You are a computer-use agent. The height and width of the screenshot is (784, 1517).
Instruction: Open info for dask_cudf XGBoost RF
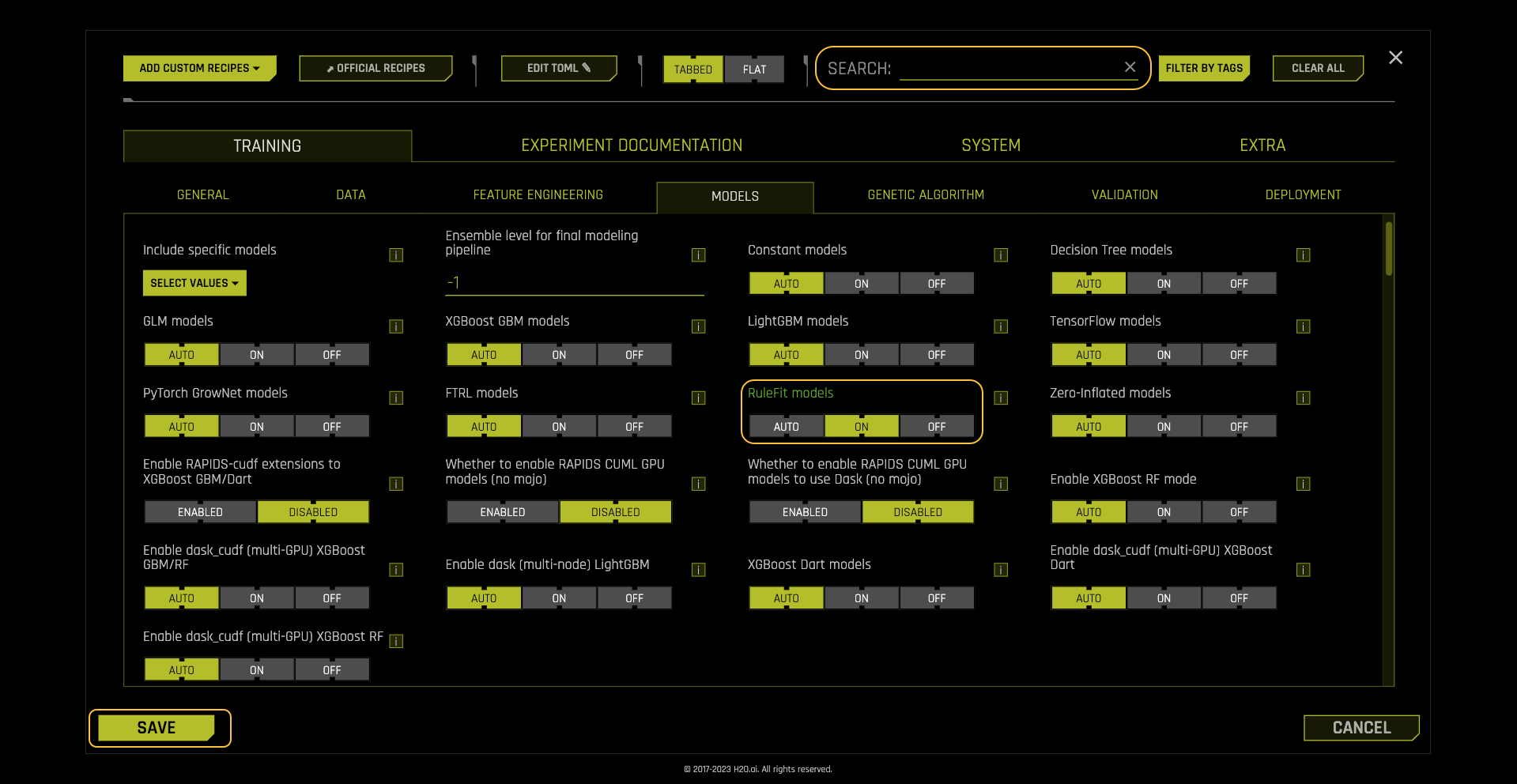click(x=396, y=641)
